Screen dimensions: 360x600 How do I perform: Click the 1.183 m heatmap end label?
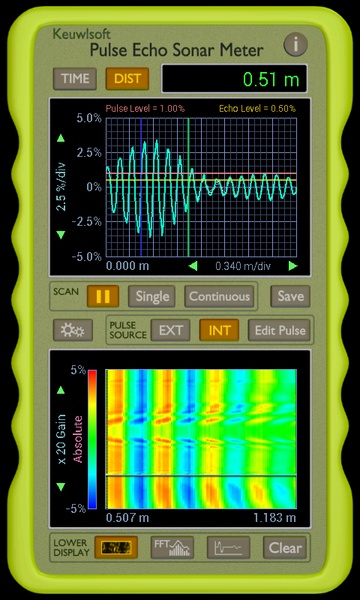tap(275, 518)
